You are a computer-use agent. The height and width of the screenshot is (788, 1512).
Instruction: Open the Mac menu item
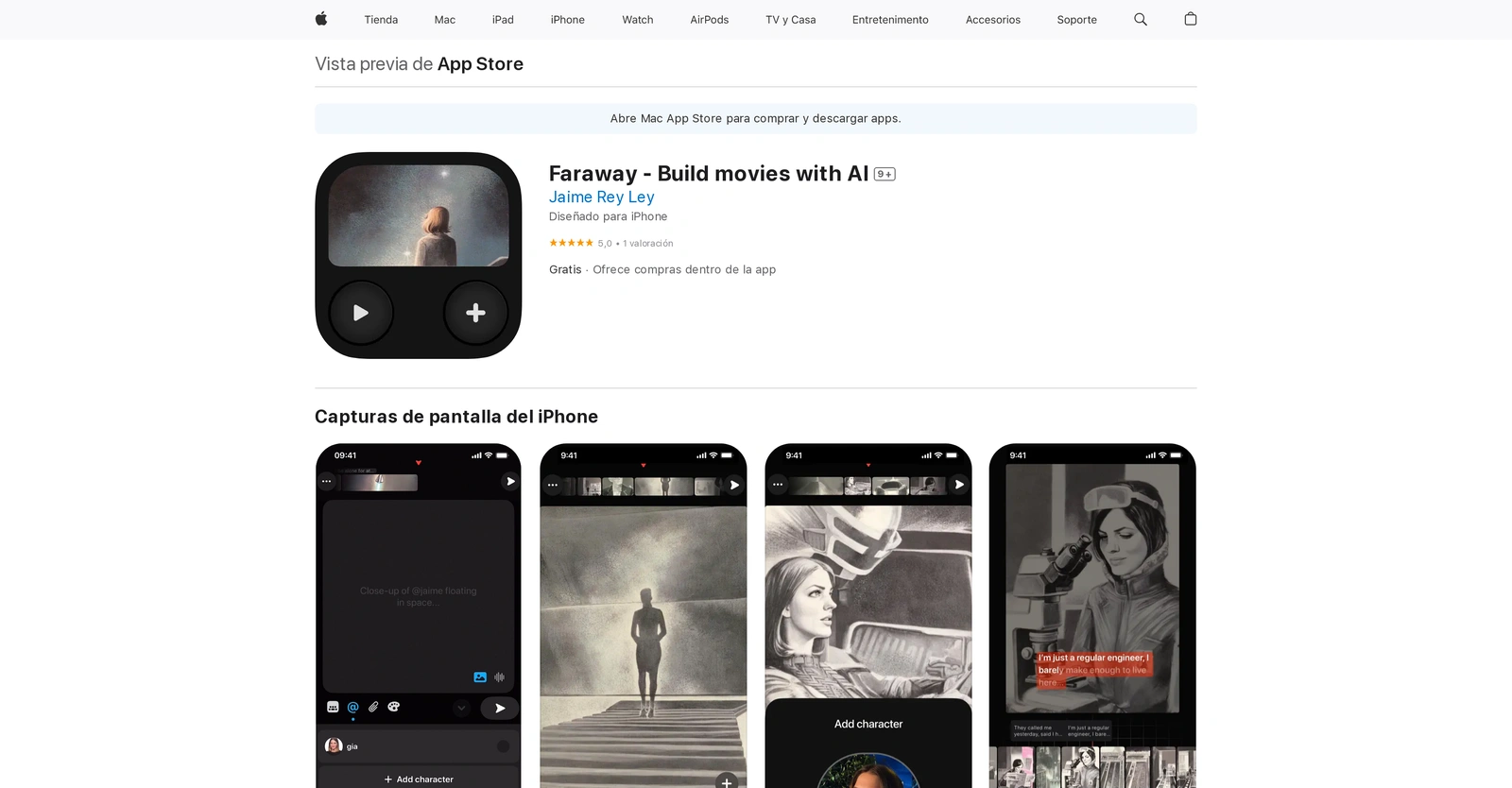pos(445,19)
